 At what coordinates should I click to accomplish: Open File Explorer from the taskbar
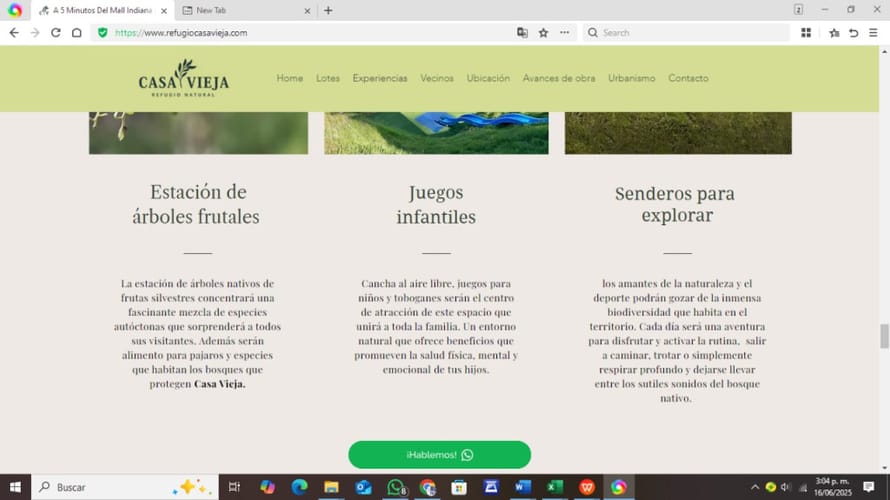point(331,487)
